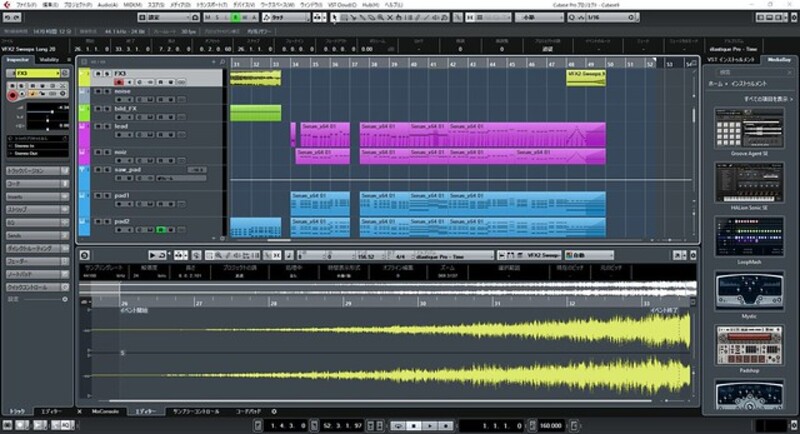Select the Padshop instrument

(x=748, y=345)
